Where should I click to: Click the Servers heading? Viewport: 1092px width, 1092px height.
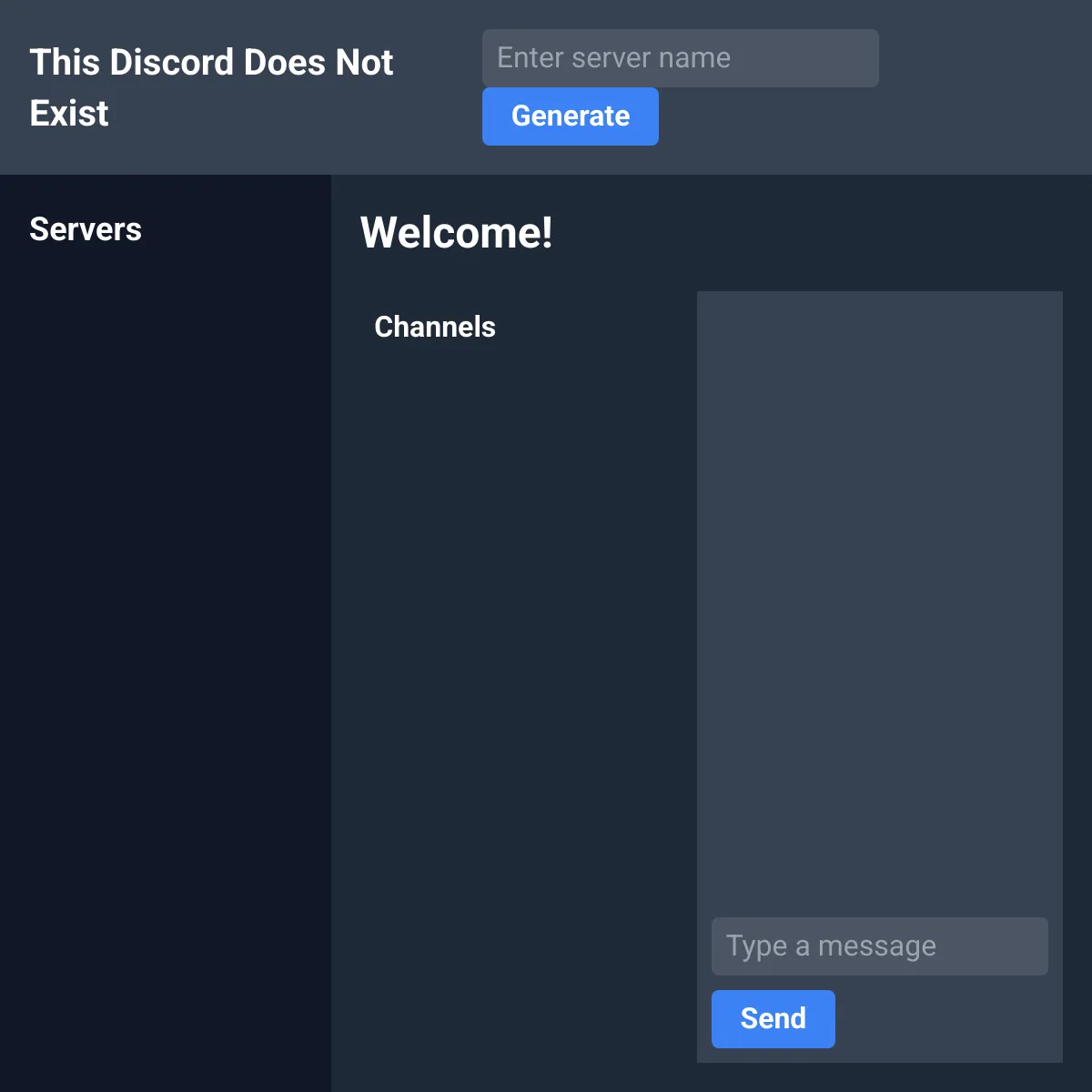tap(86, 229)
